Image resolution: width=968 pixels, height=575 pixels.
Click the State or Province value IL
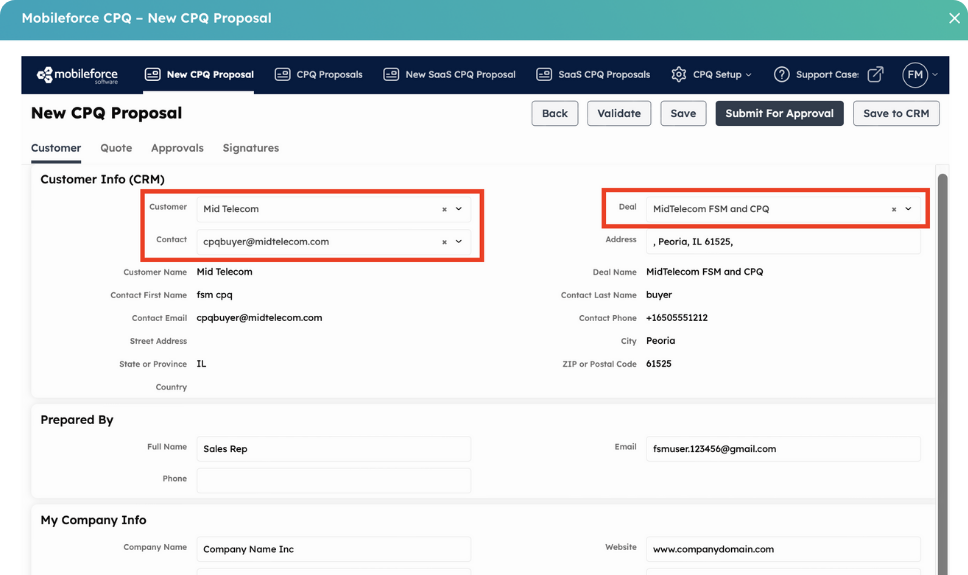pos(201,364)
